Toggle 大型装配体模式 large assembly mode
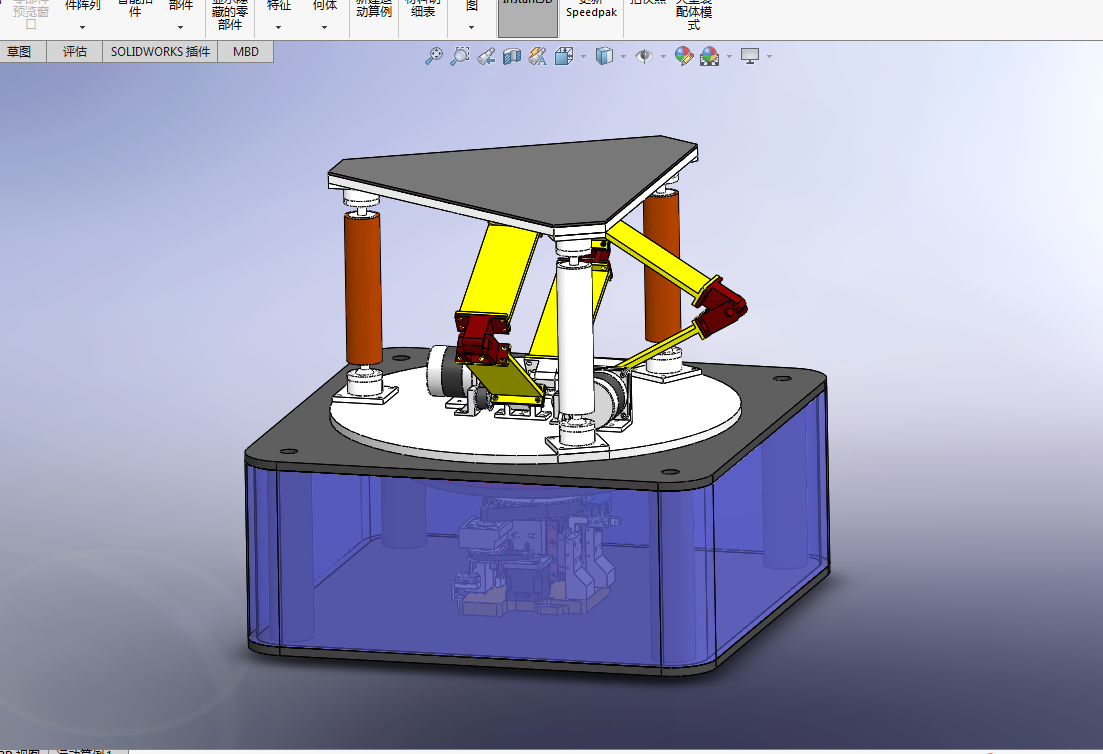 694,15
